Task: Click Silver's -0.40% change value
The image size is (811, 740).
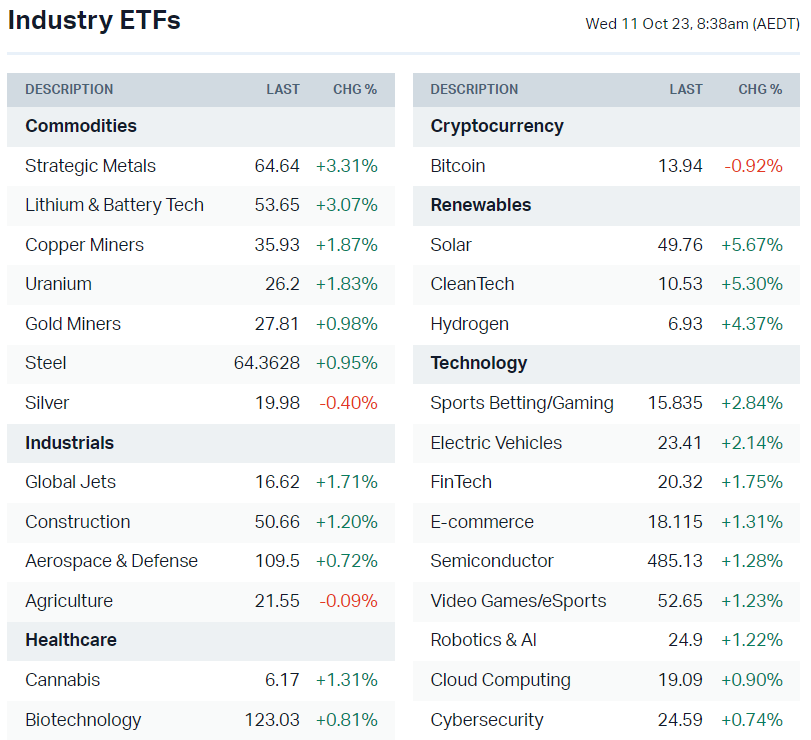Action: (x=348, y=403)
